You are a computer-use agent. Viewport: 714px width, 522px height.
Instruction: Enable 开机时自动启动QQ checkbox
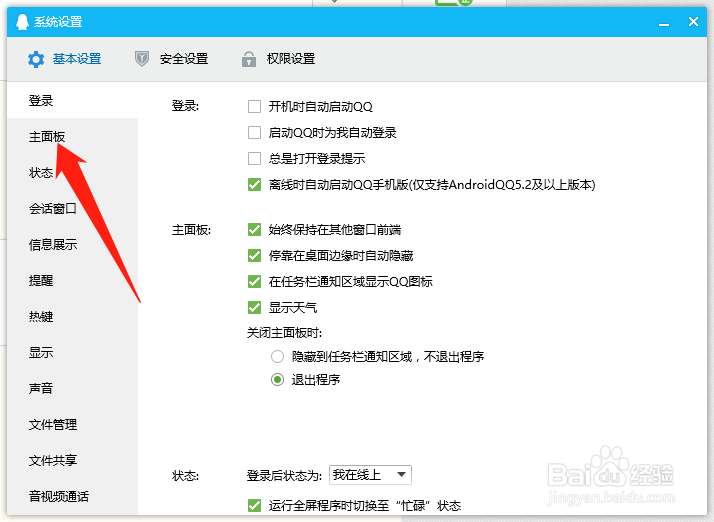coord(255,107)
